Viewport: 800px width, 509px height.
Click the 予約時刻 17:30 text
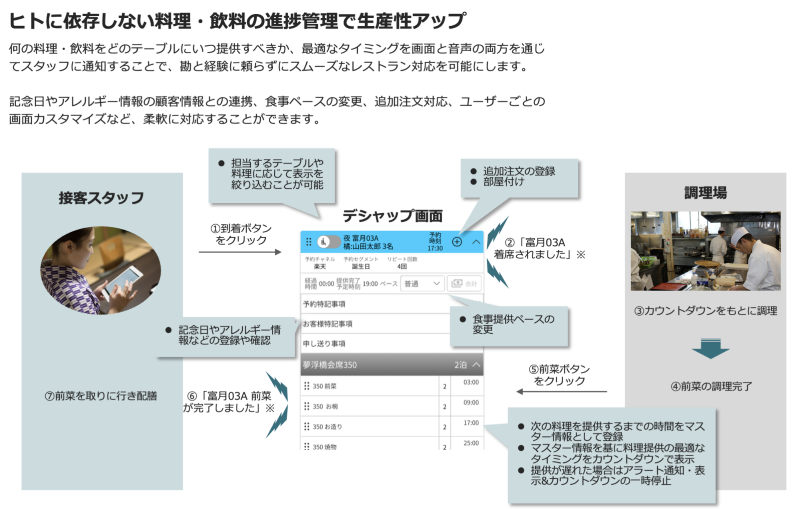point(435,242)
